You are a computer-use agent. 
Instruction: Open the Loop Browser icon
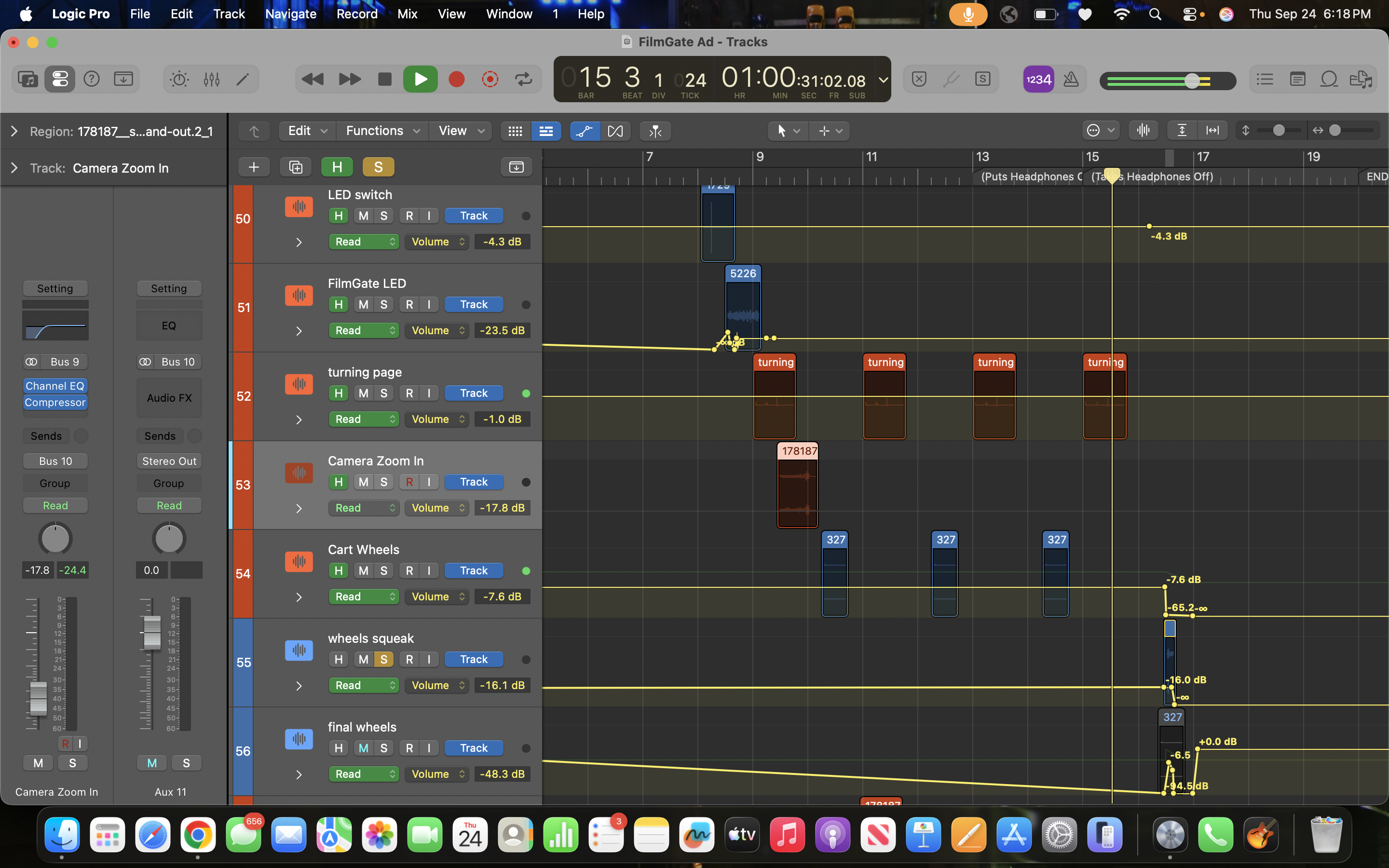pos(1329,79)
